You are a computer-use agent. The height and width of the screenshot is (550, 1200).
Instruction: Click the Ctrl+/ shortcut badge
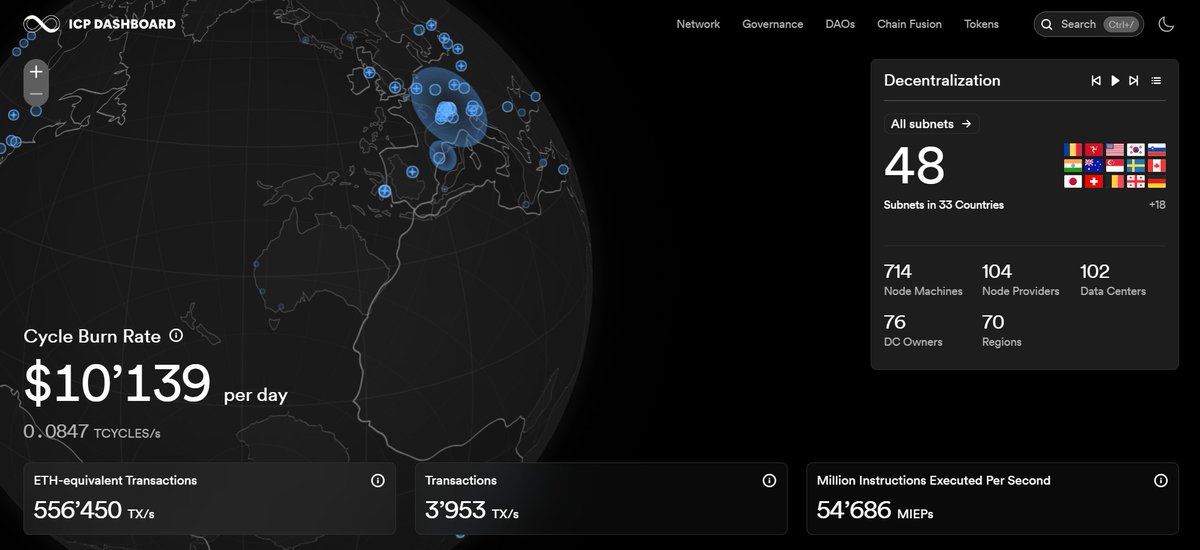pos(1123,24)
